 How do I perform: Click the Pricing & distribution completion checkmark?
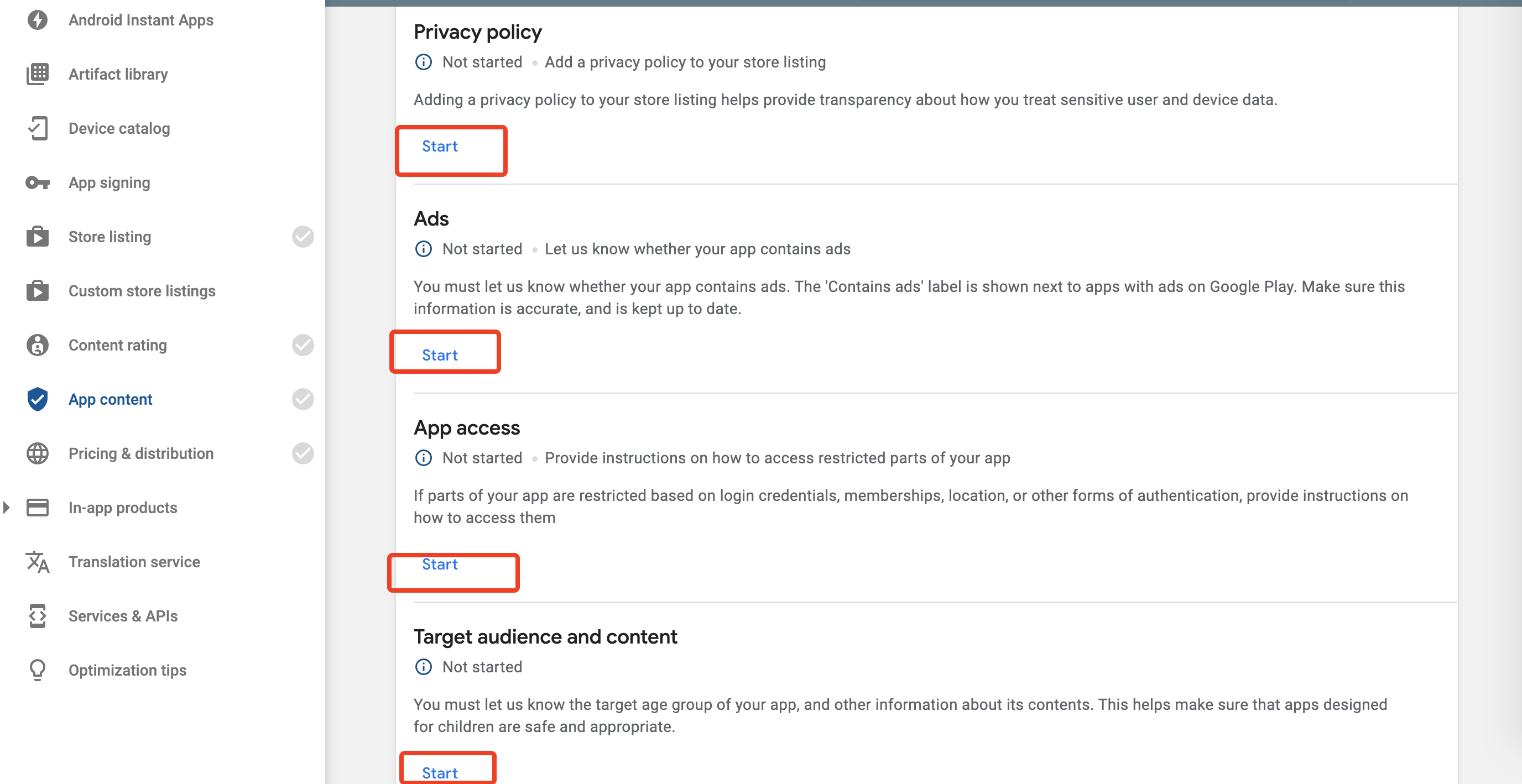click(303, 453)
